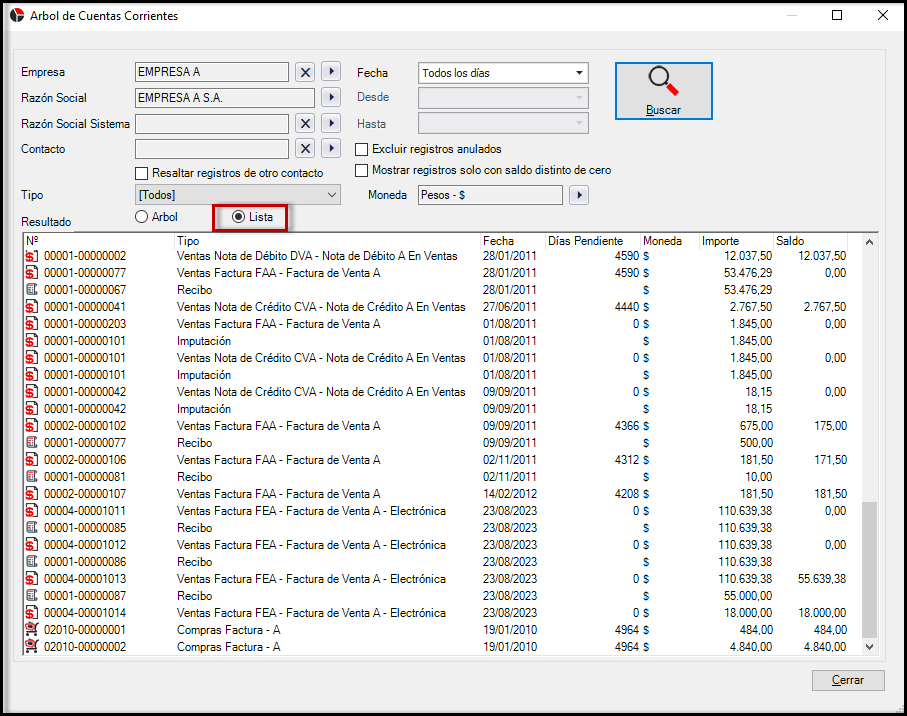Open the disabled Hasta date dropdown
This screenshot has width=907, height=716.
503,123
